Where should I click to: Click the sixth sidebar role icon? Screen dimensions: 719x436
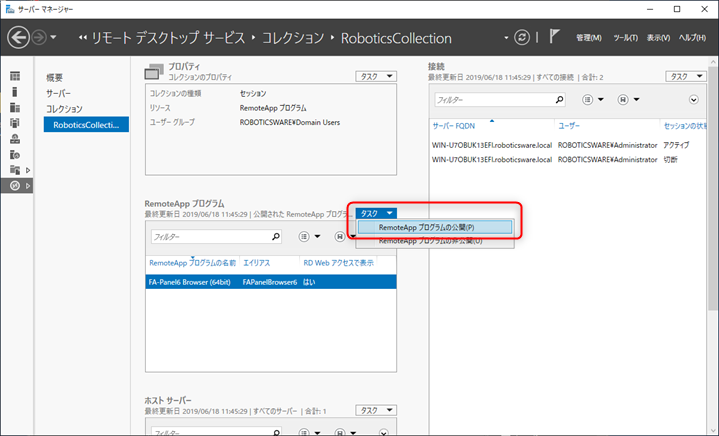[x=15, y=155]
